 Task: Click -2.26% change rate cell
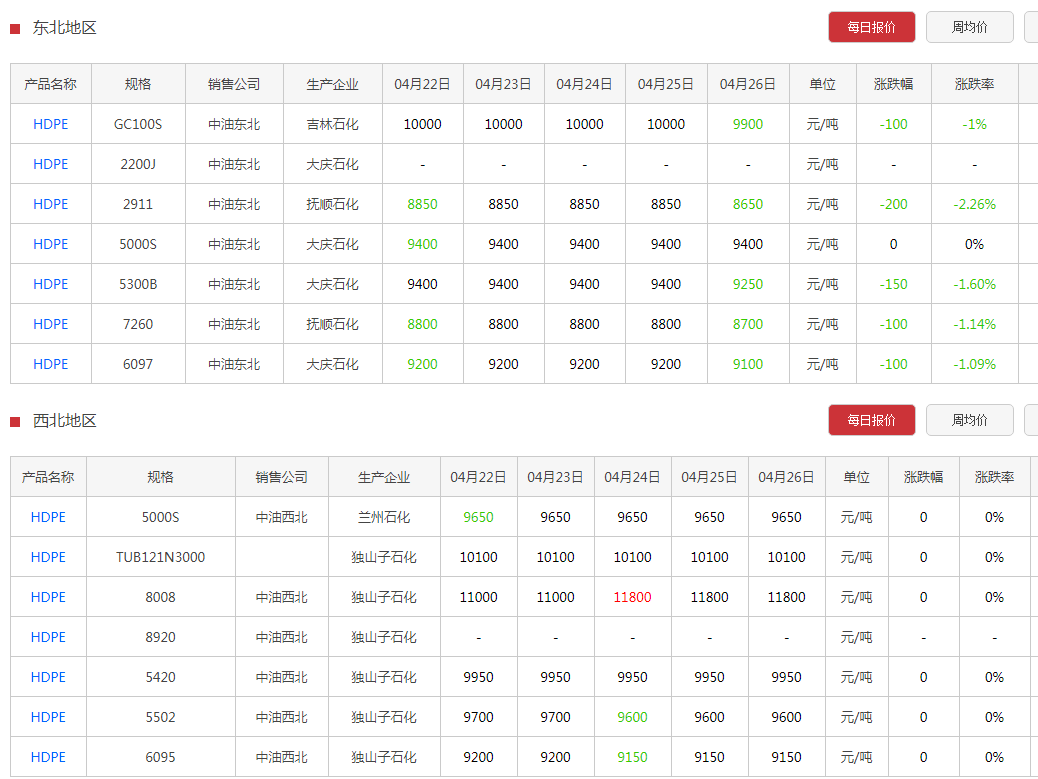[974, 205]
